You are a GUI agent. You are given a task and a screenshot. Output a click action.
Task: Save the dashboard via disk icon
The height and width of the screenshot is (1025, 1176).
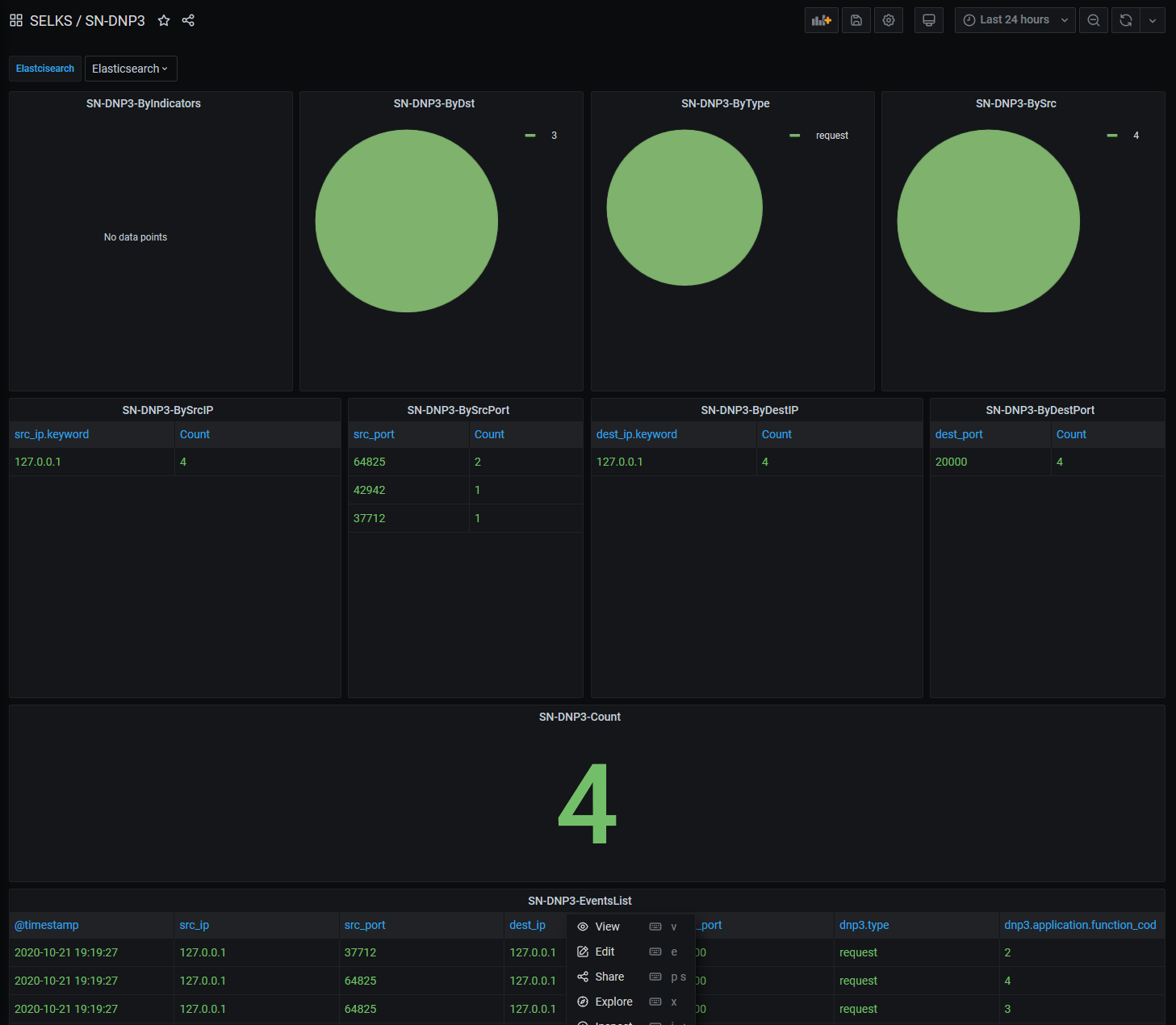(x=856, y=20)
